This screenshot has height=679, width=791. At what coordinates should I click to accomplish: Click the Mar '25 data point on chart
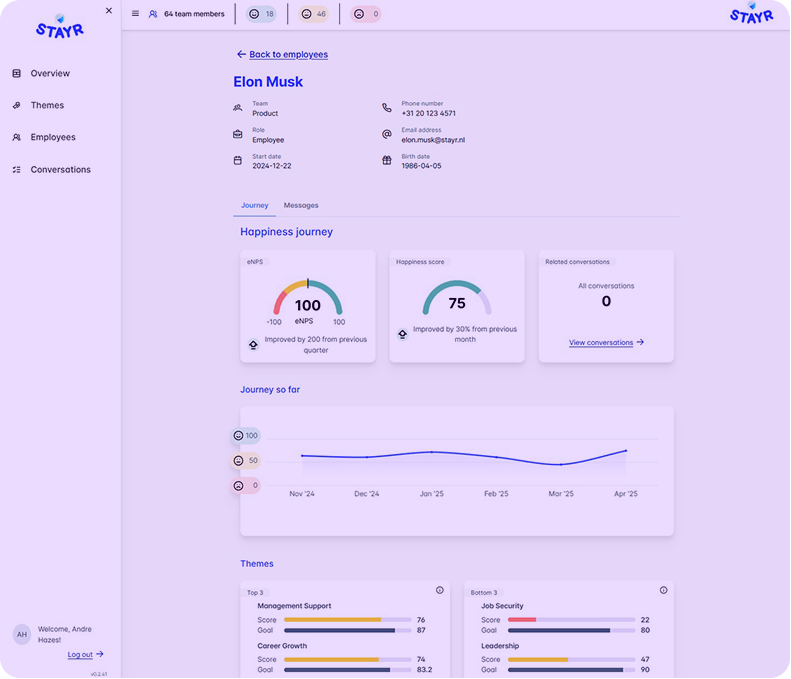click(561, 465)
